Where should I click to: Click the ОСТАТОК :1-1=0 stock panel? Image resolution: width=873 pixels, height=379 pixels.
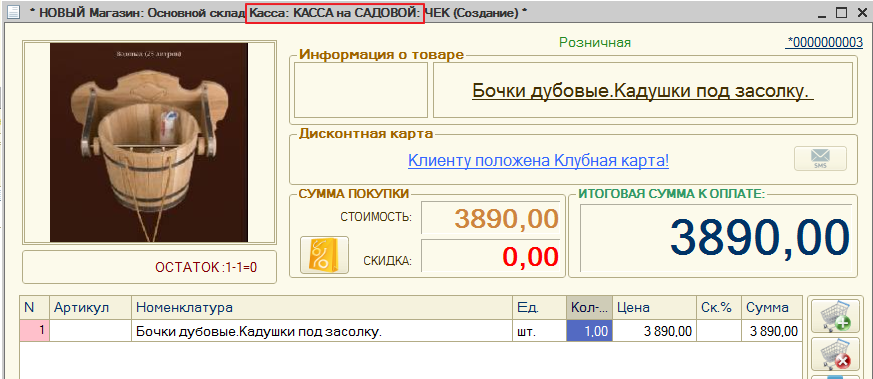(x=149, y=267)
